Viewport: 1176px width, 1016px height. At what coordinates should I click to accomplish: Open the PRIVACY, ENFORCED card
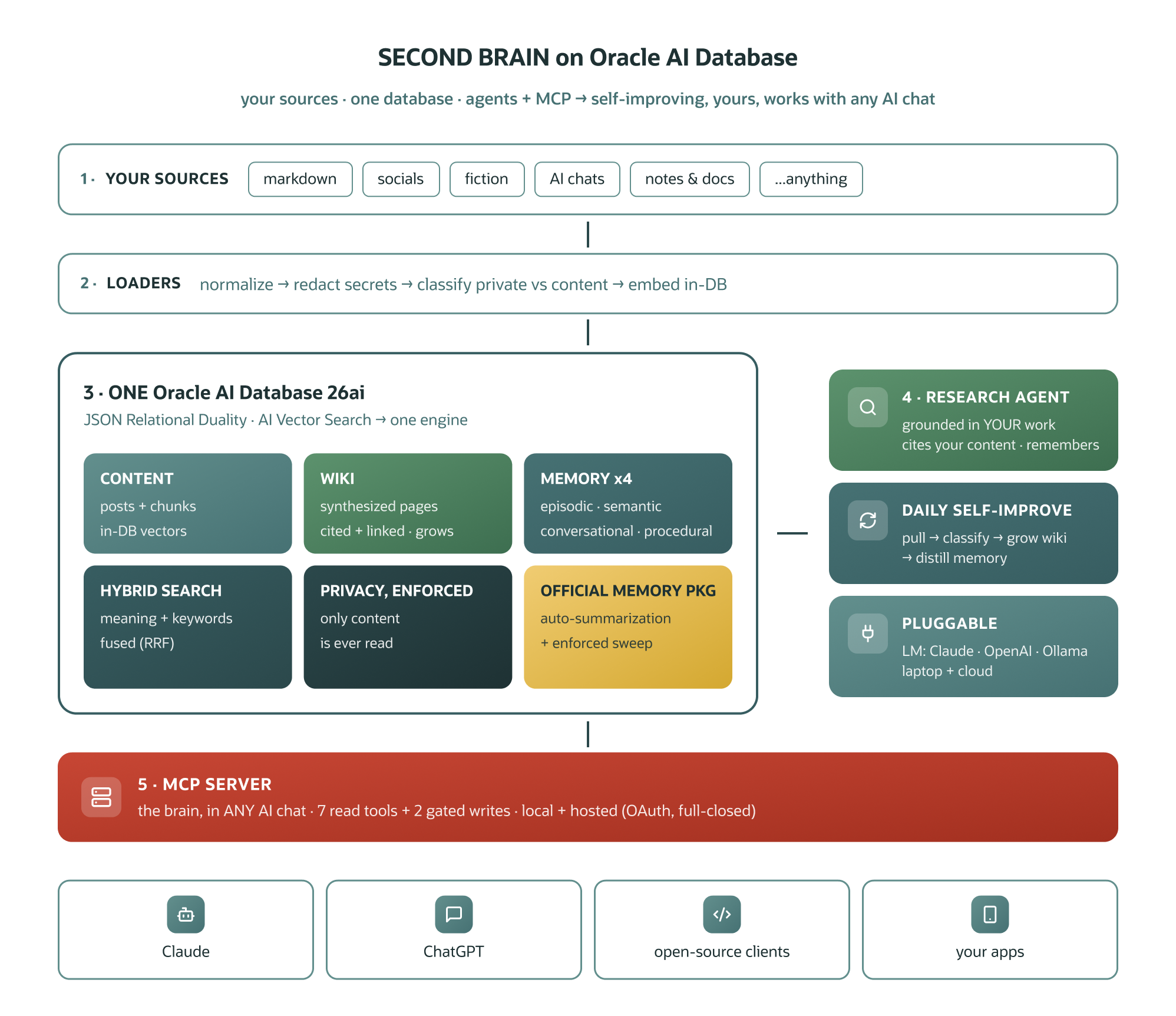pos(408,627)
